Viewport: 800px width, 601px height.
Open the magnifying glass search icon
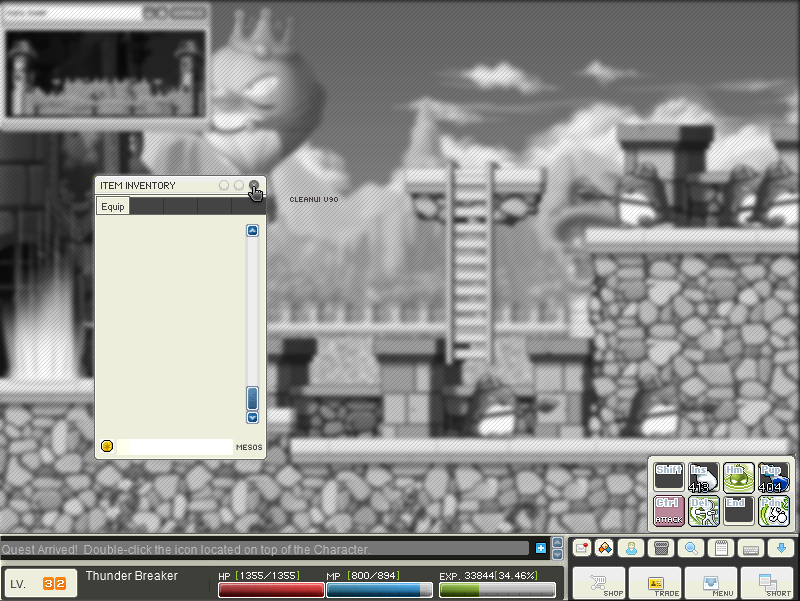(691, 548)
